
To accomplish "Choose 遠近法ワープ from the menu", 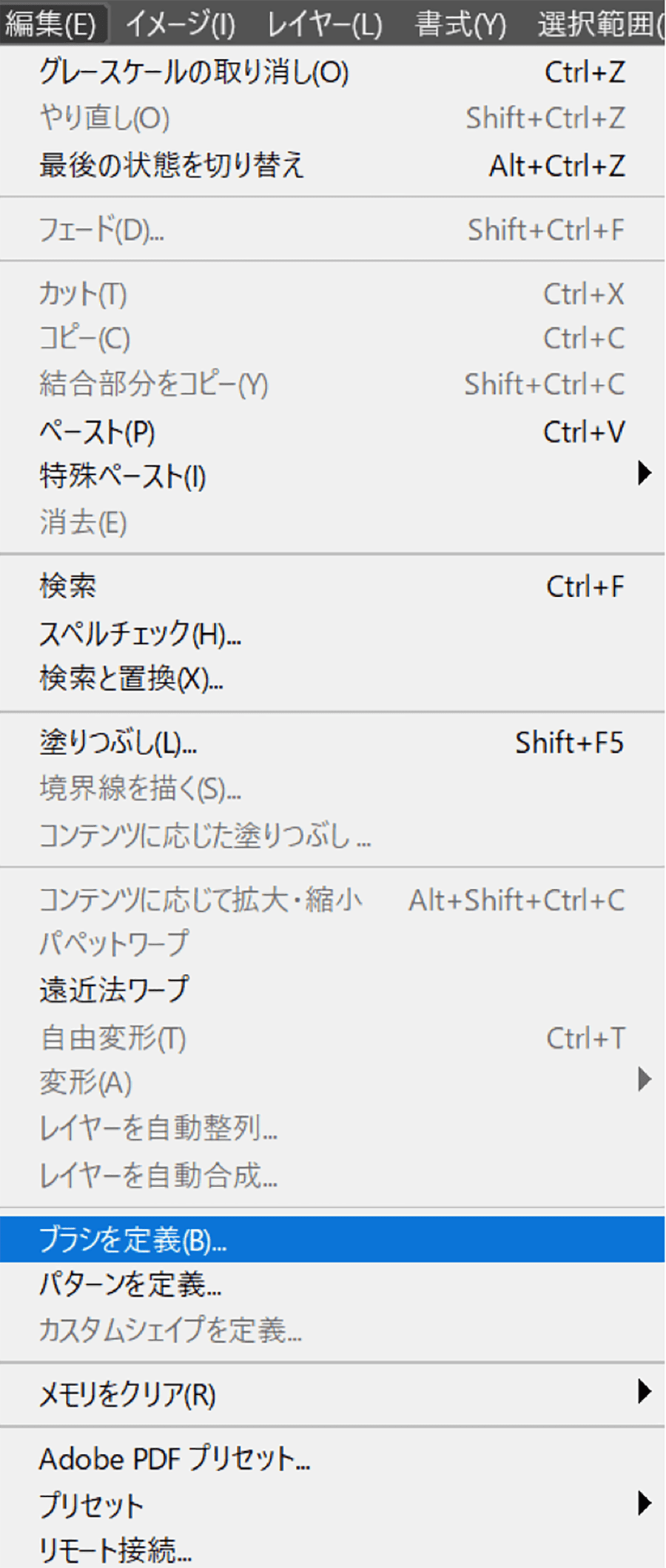I will pyautogui.click(x=115, y=990).
